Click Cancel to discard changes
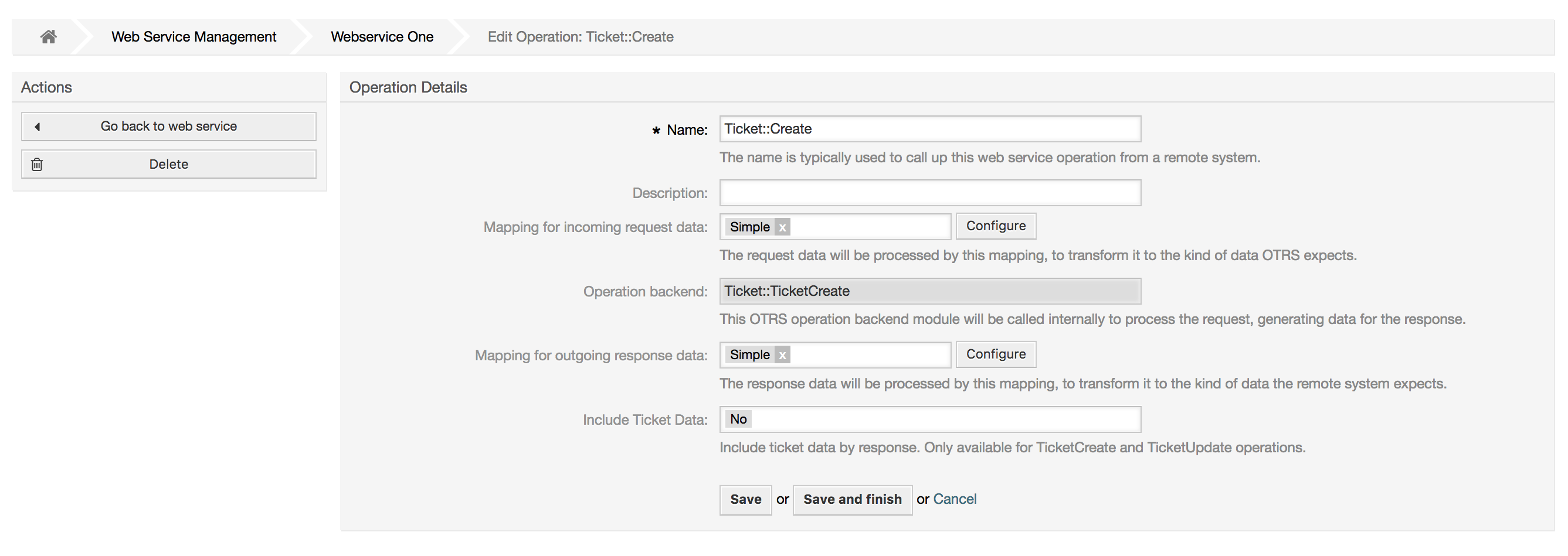 point(955,499)
